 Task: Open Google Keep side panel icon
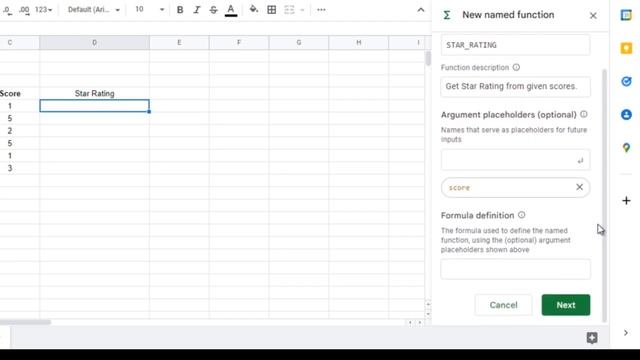[626, 48]
